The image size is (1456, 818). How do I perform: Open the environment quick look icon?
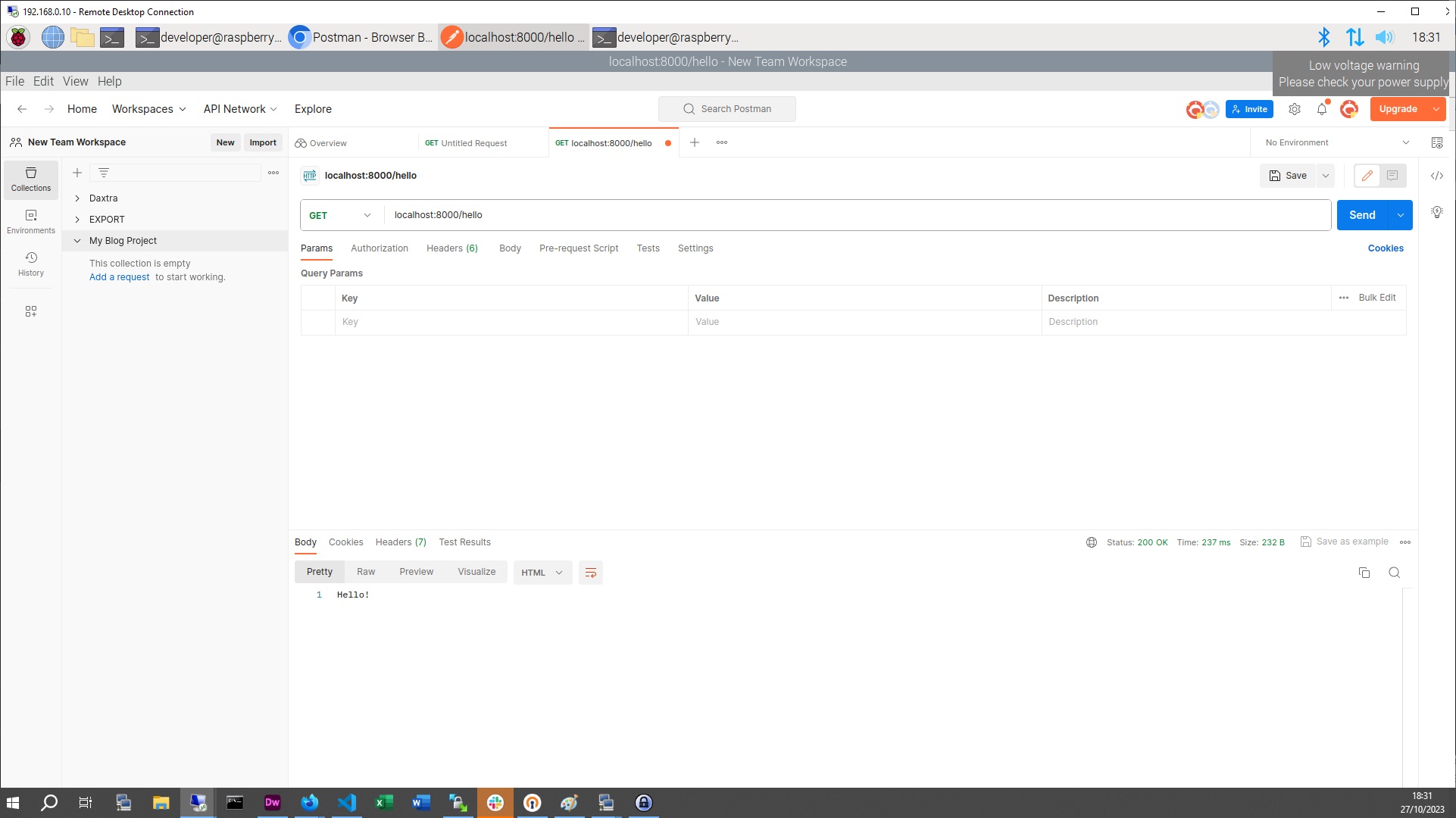[1437, 142]
